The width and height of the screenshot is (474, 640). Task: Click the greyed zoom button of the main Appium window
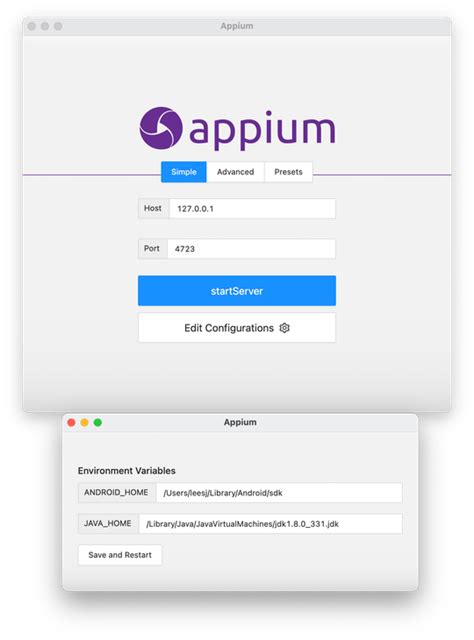(x=58, y=26)
